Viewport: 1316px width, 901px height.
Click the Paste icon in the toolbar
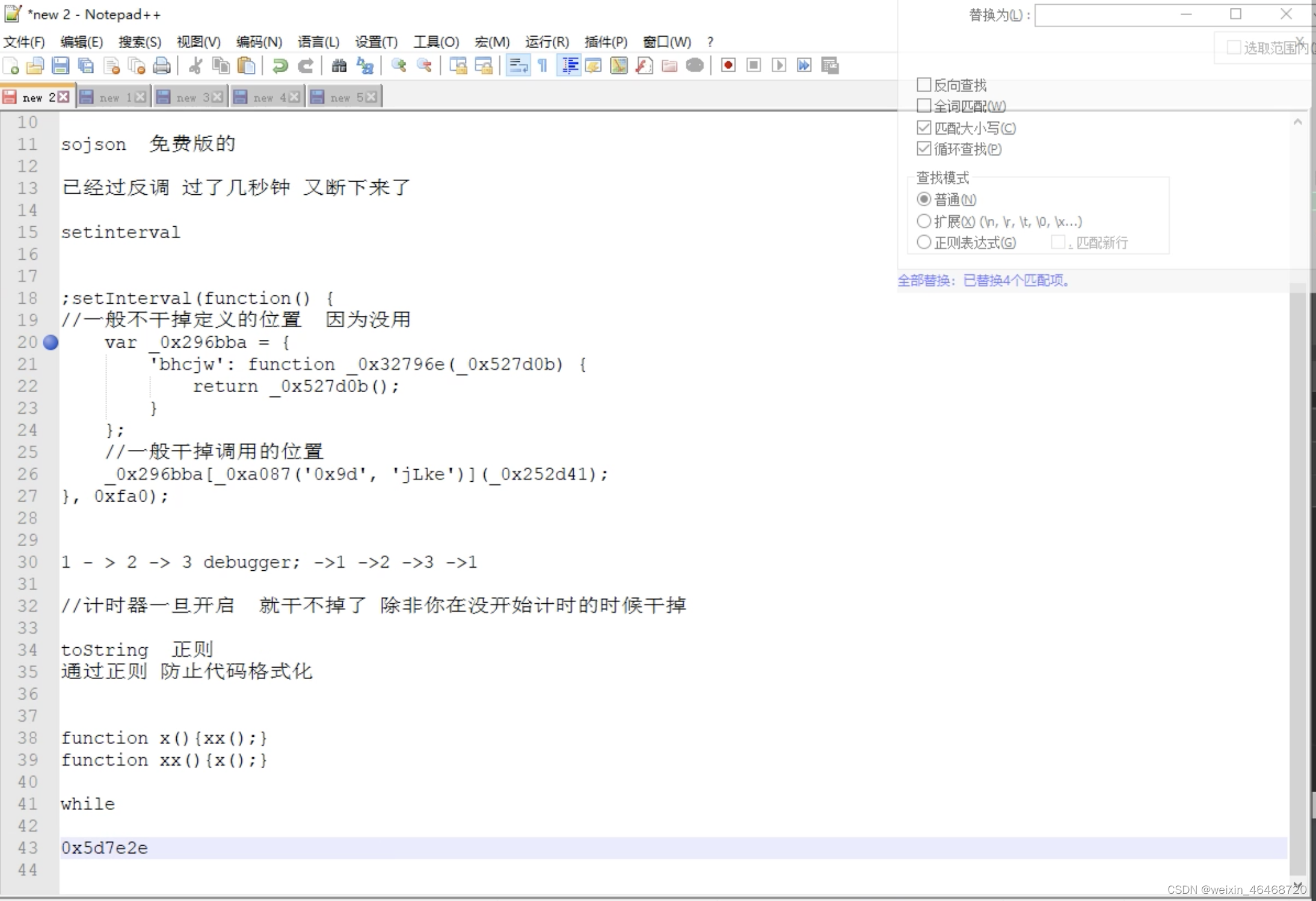[x=247, y=66]
